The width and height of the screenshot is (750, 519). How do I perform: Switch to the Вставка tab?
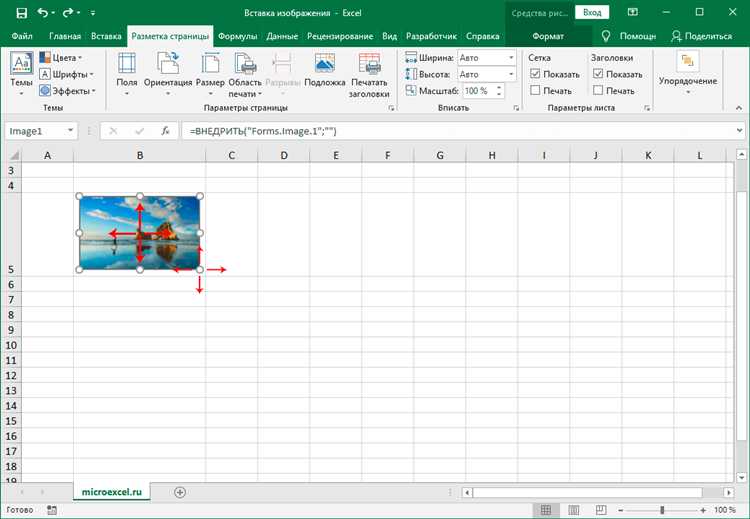pyautogui.click(x=106, y=36)
